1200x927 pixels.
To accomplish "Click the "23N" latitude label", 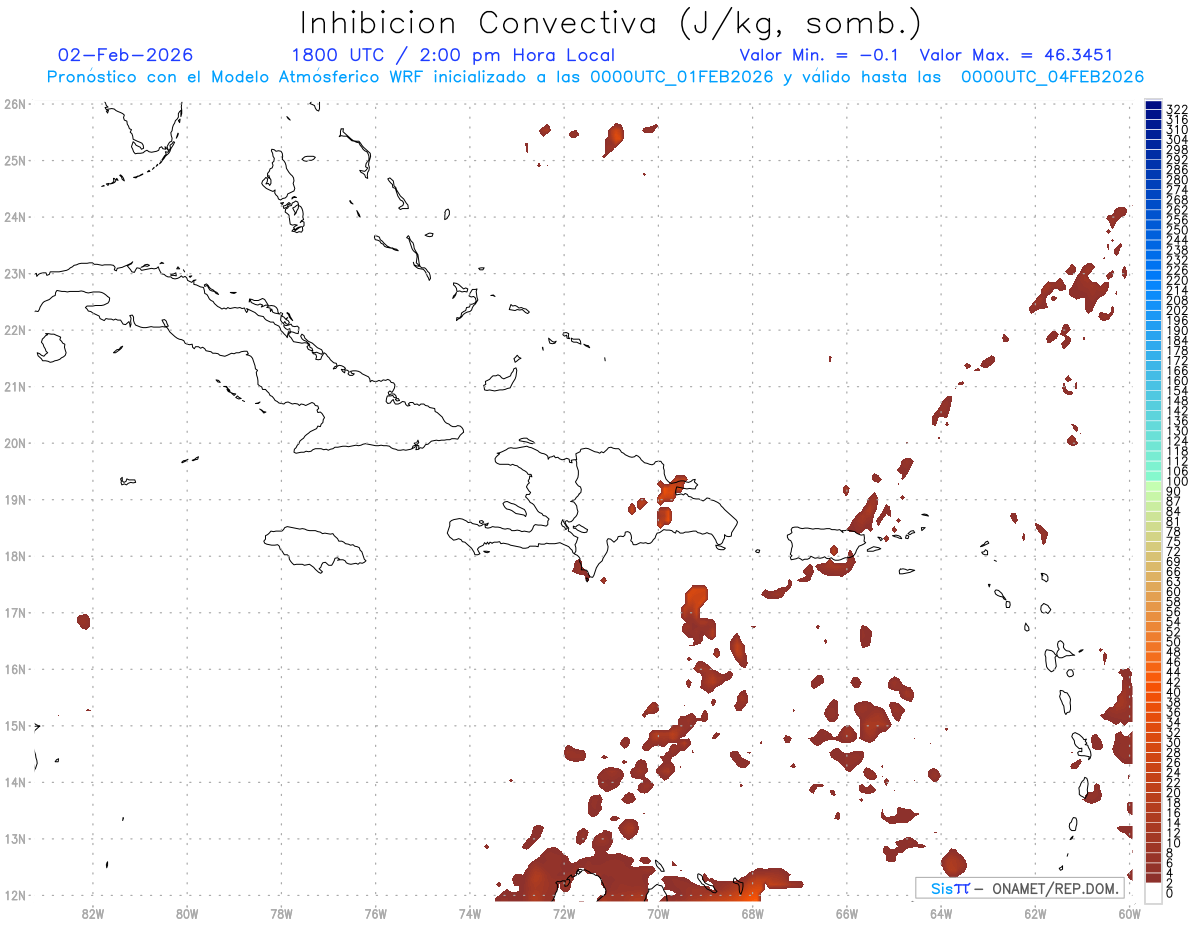I will pos(15,273).
